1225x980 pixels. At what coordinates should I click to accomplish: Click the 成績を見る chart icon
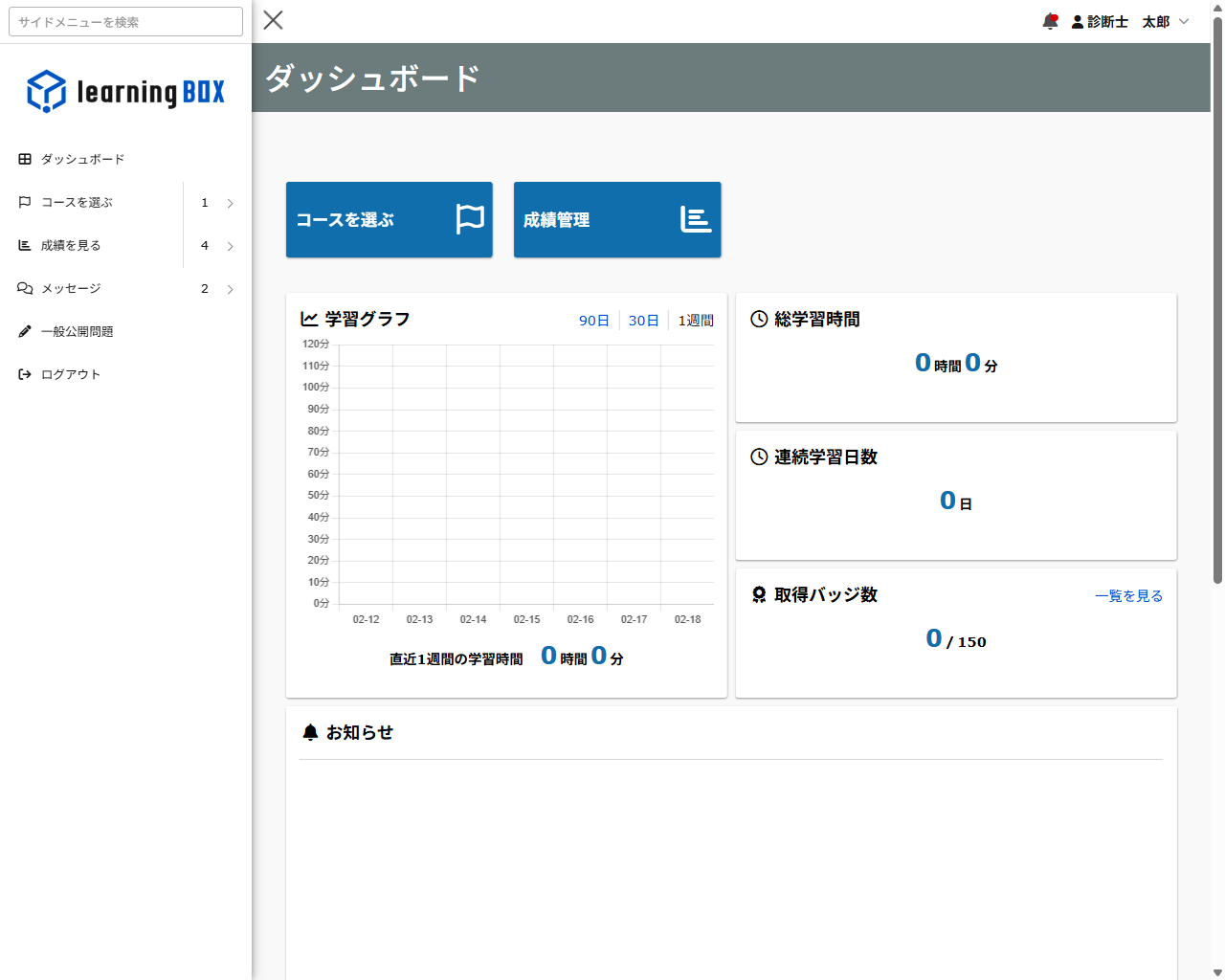pos(24,245)
